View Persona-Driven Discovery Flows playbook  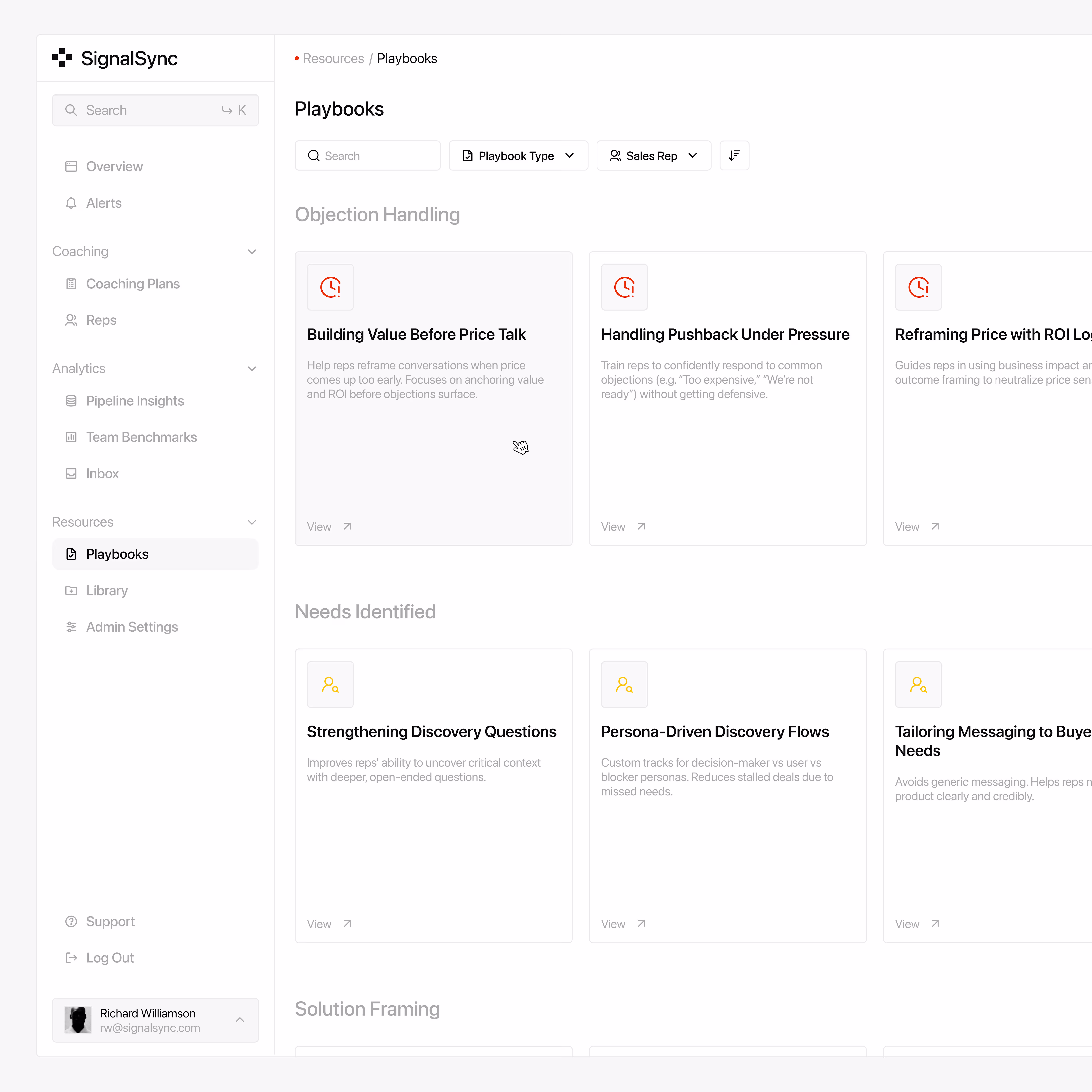pos(623,924)
